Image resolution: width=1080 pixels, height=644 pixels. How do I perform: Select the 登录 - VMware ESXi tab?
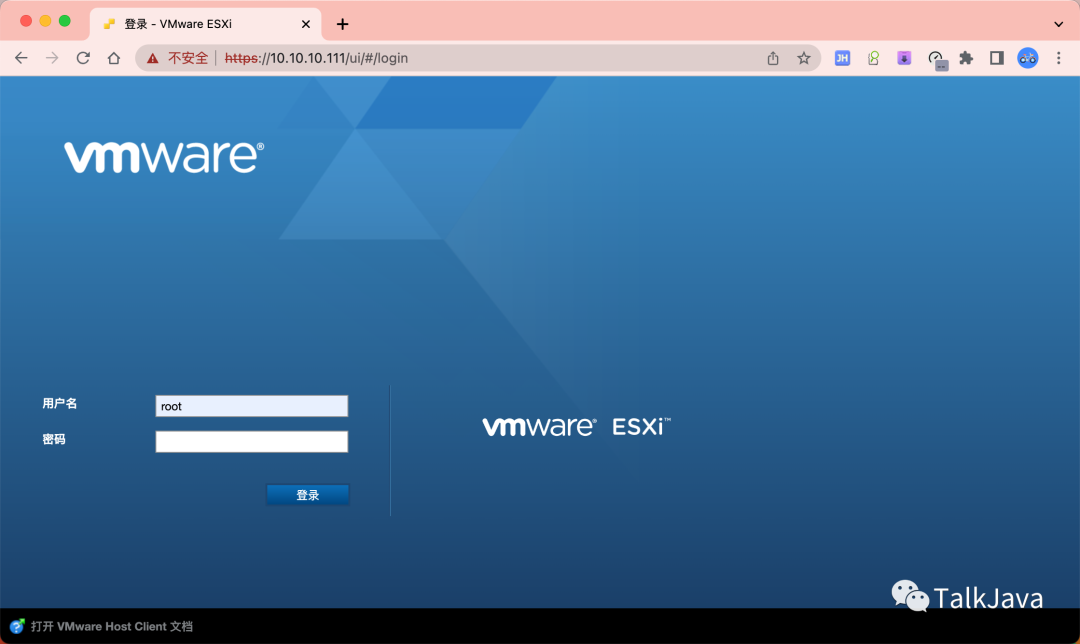point(205,23)
